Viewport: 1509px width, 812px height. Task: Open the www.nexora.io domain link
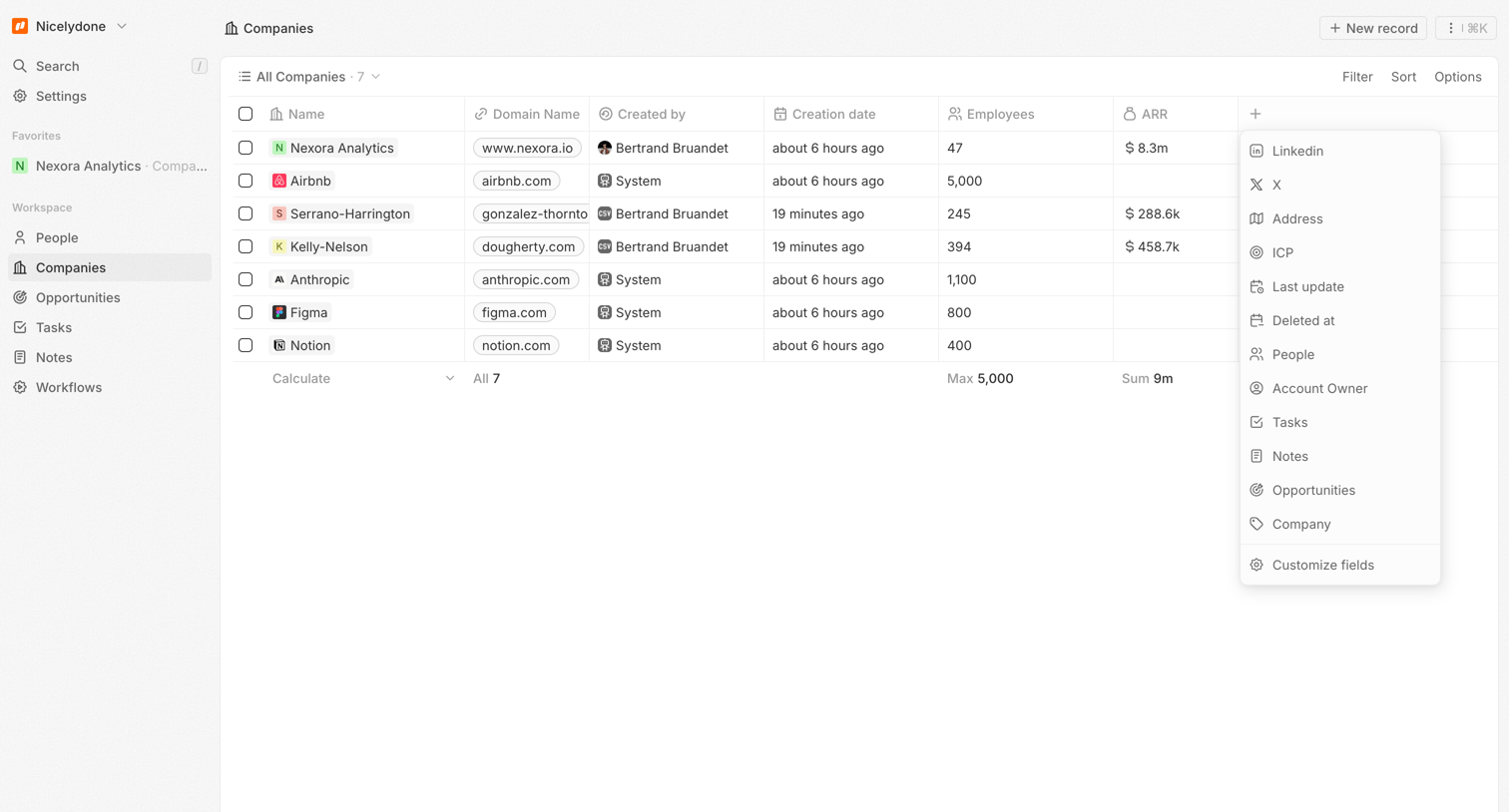[527, 148]
